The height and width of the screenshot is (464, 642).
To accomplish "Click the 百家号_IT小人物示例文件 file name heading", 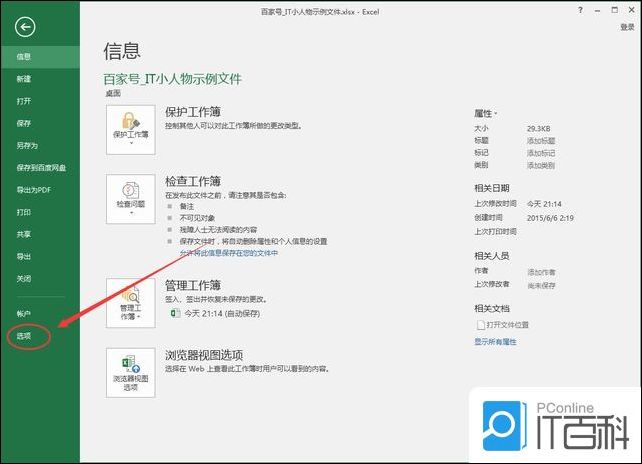I will [x=172, y=79].
